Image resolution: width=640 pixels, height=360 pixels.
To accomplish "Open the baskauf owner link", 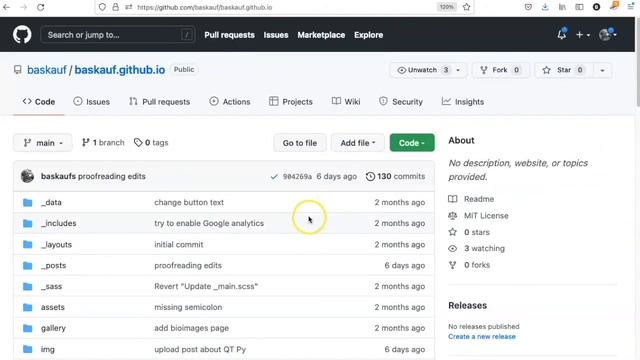I will (x=47, y=70).
